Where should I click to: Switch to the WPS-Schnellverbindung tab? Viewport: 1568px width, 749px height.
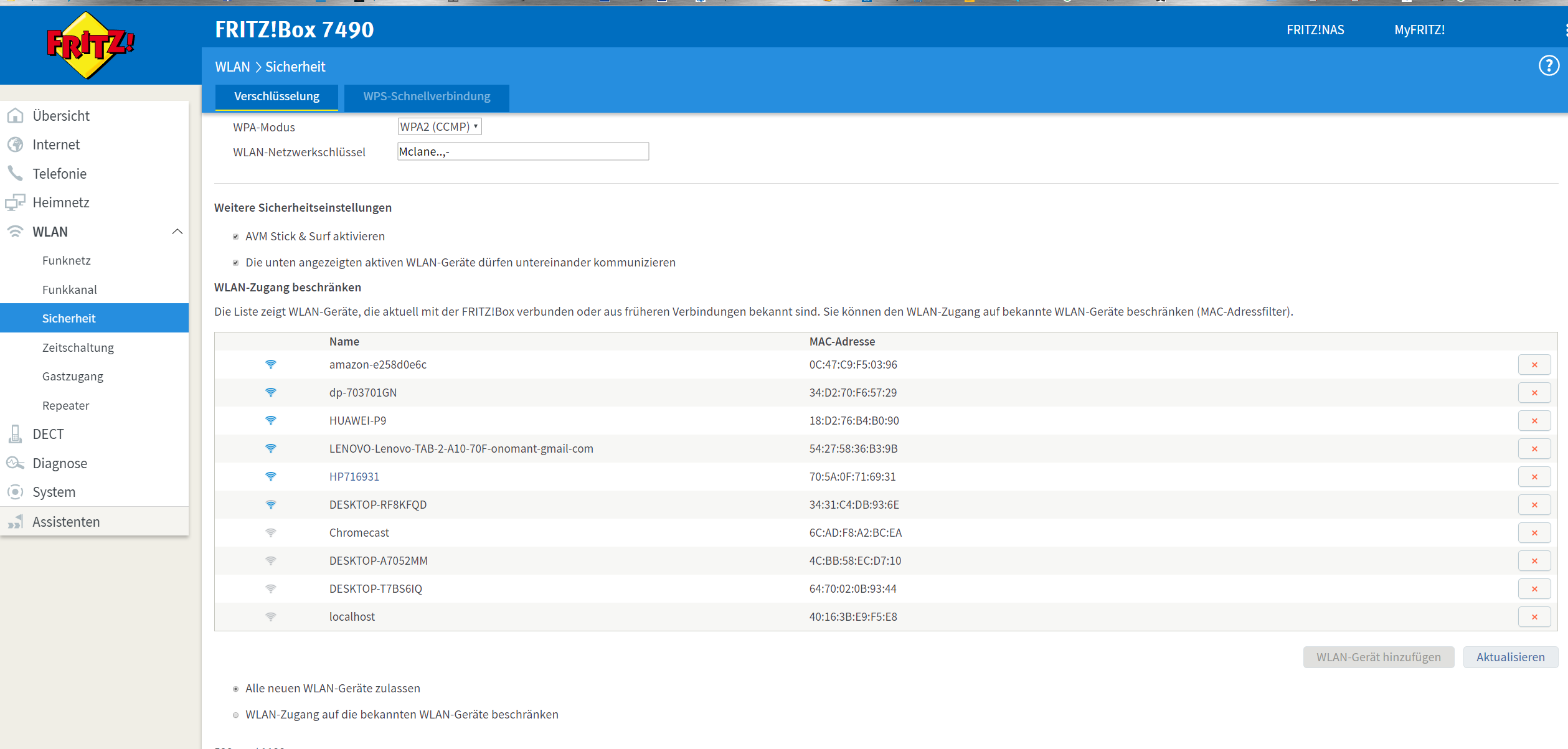427,97
